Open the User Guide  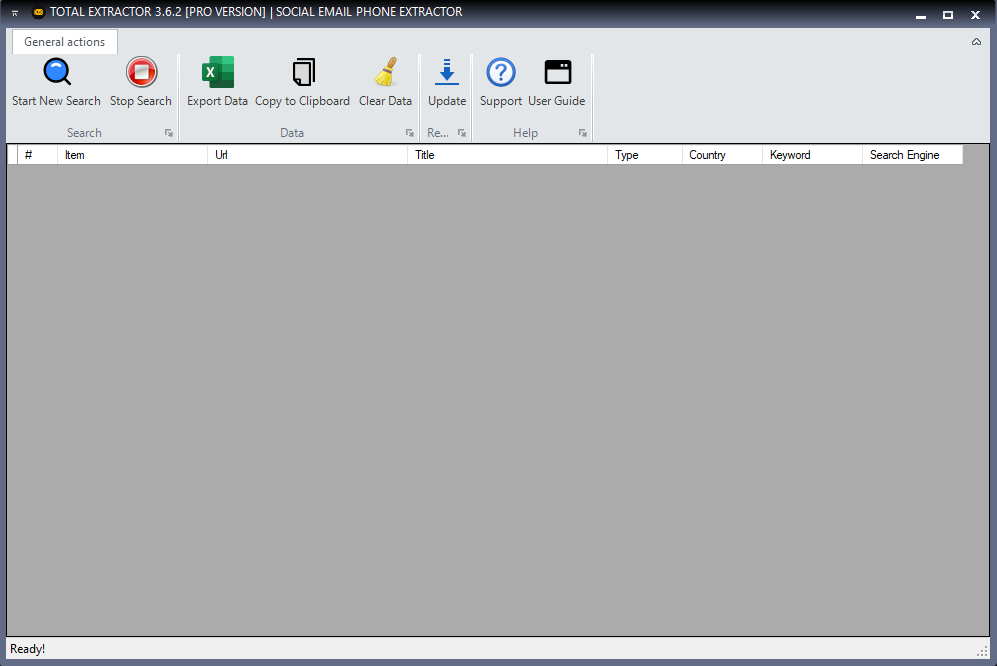click(557, 83)
